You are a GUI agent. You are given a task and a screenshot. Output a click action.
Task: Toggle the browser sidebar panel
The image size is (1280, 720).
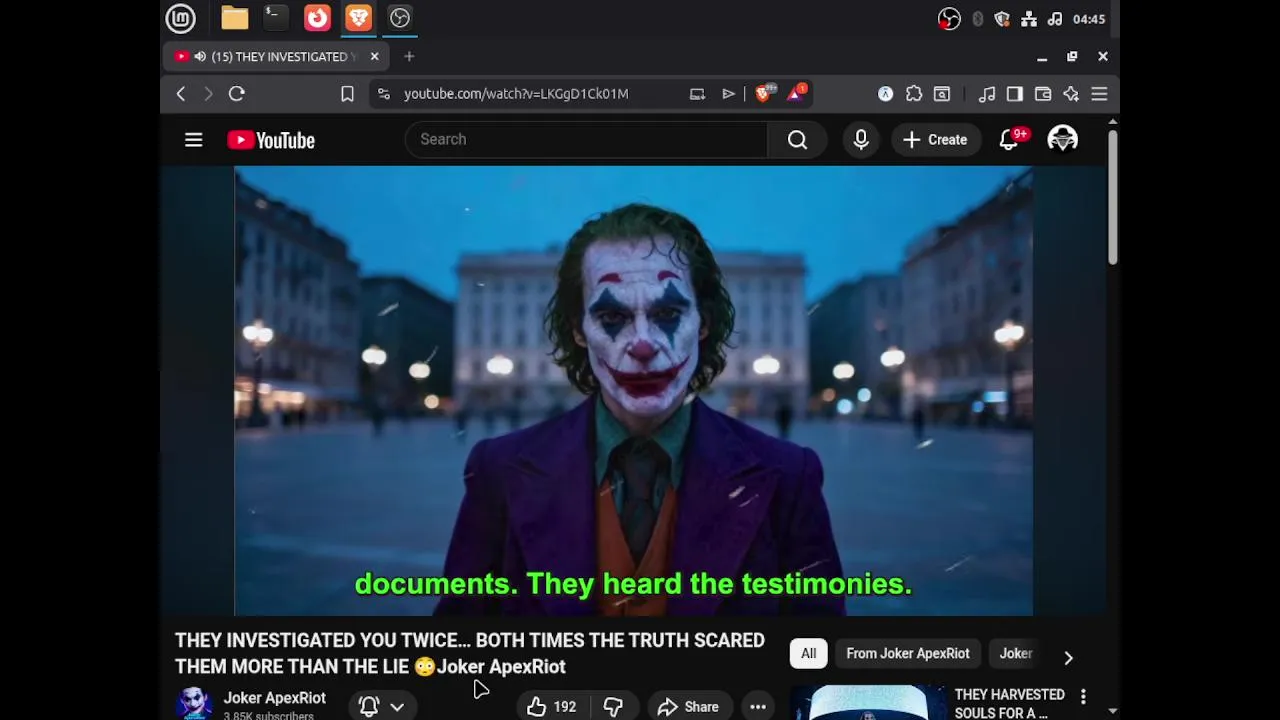point(1015,94)
